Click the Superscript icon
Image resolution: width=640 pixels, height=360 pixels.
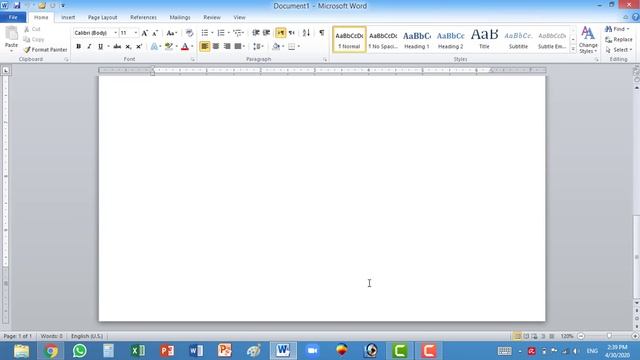click(139, 47)
